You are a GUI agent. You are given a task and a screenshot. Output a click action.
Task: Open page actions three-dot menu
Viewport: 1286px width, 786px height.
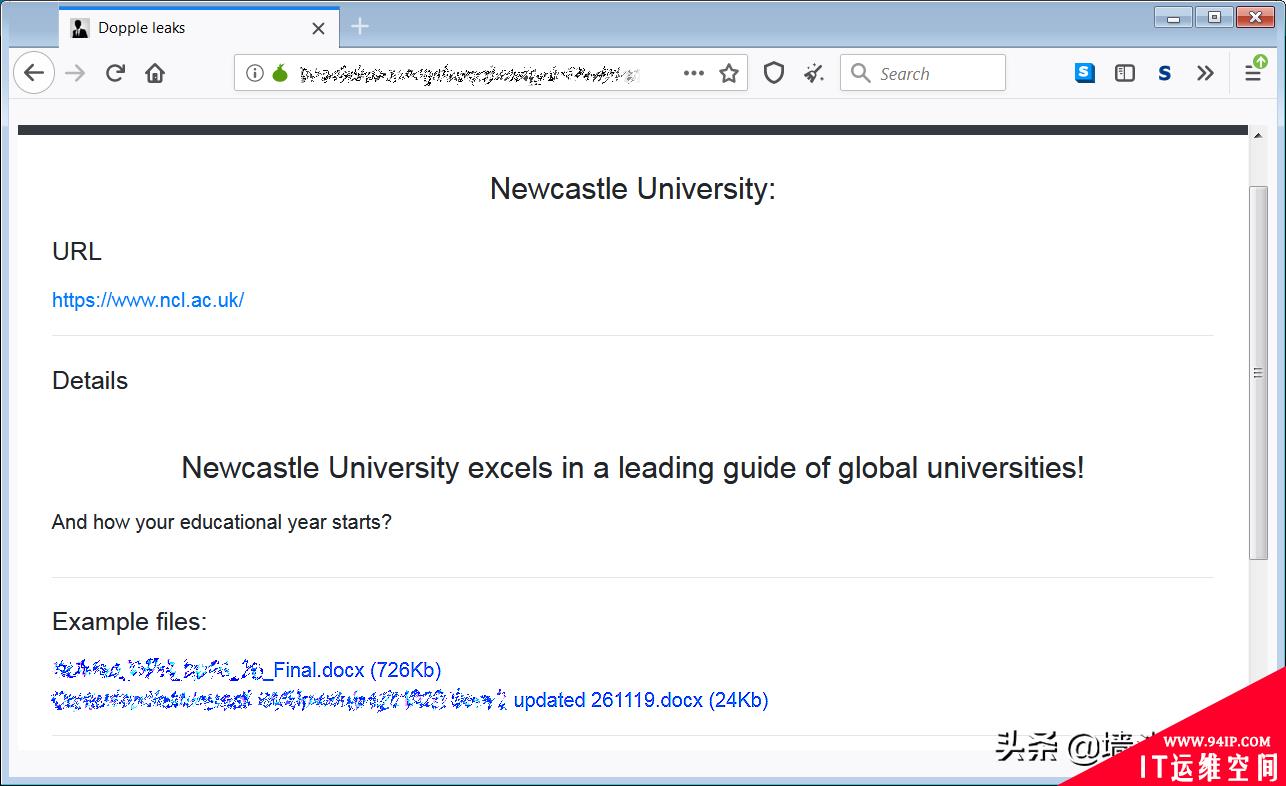694,73
